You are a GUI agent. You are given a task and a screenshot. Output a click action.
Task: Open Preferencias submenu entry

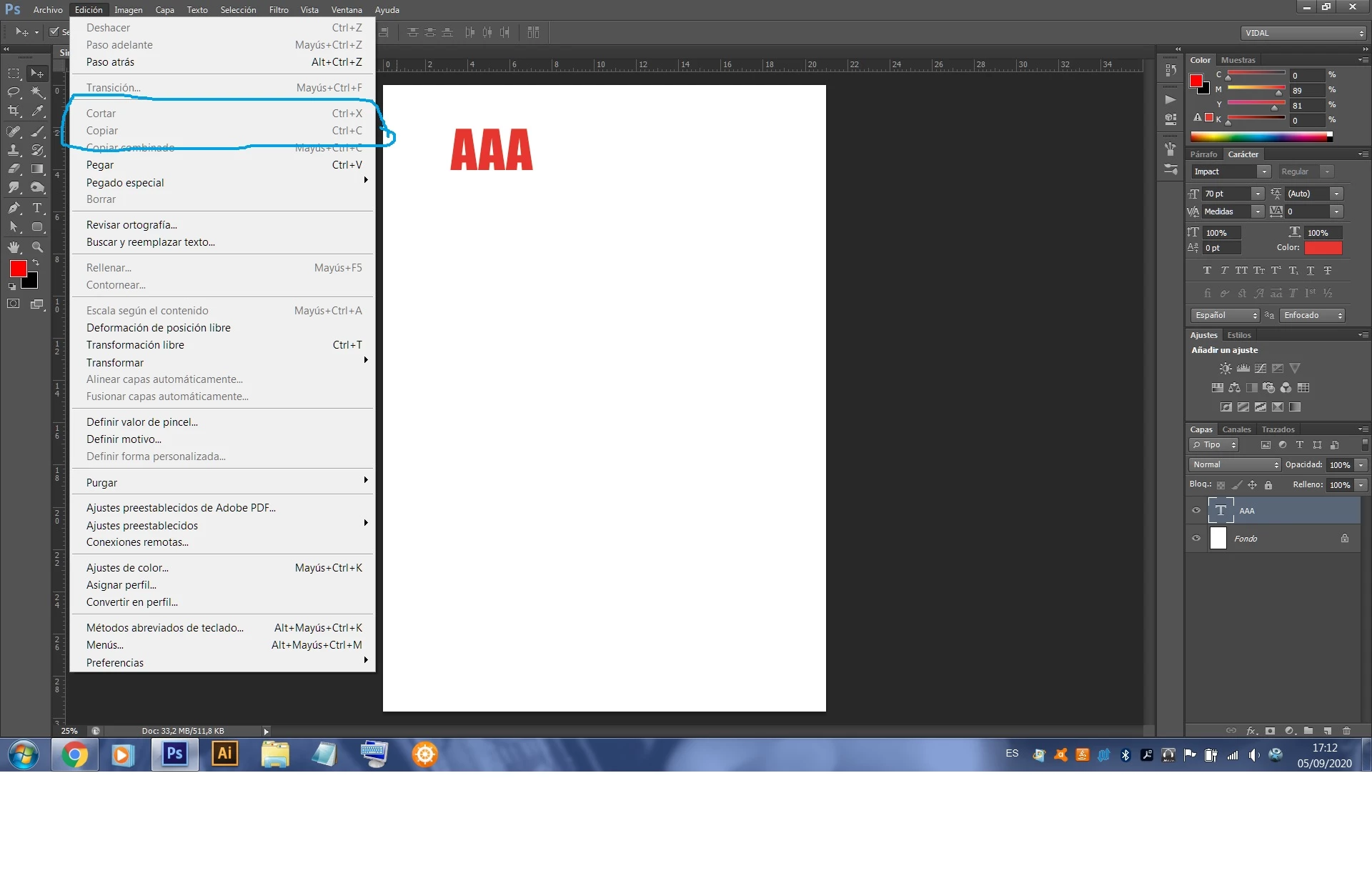pos(115,663)
